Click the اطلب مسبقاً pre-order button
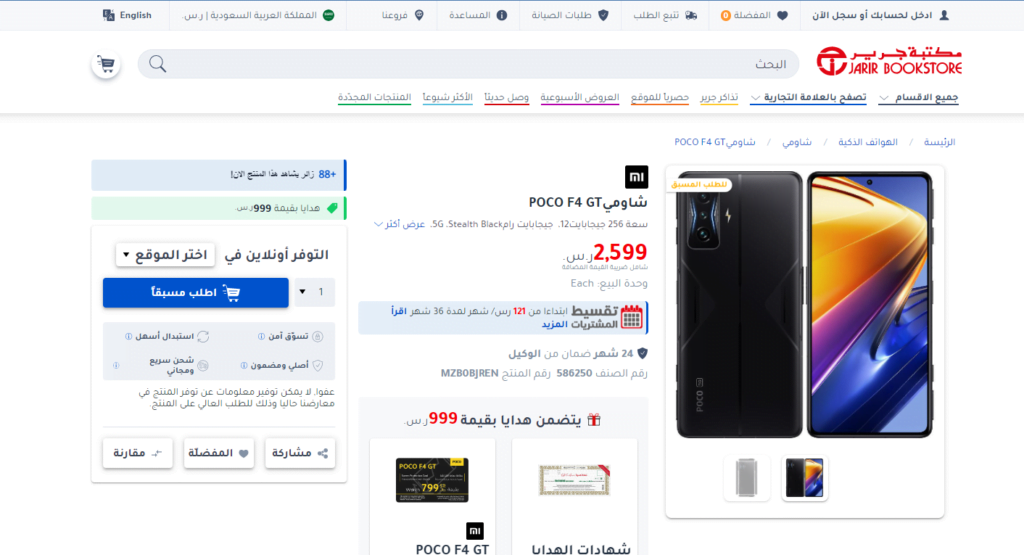This screenshot has height=555, width=1024. tap(195, 293)
